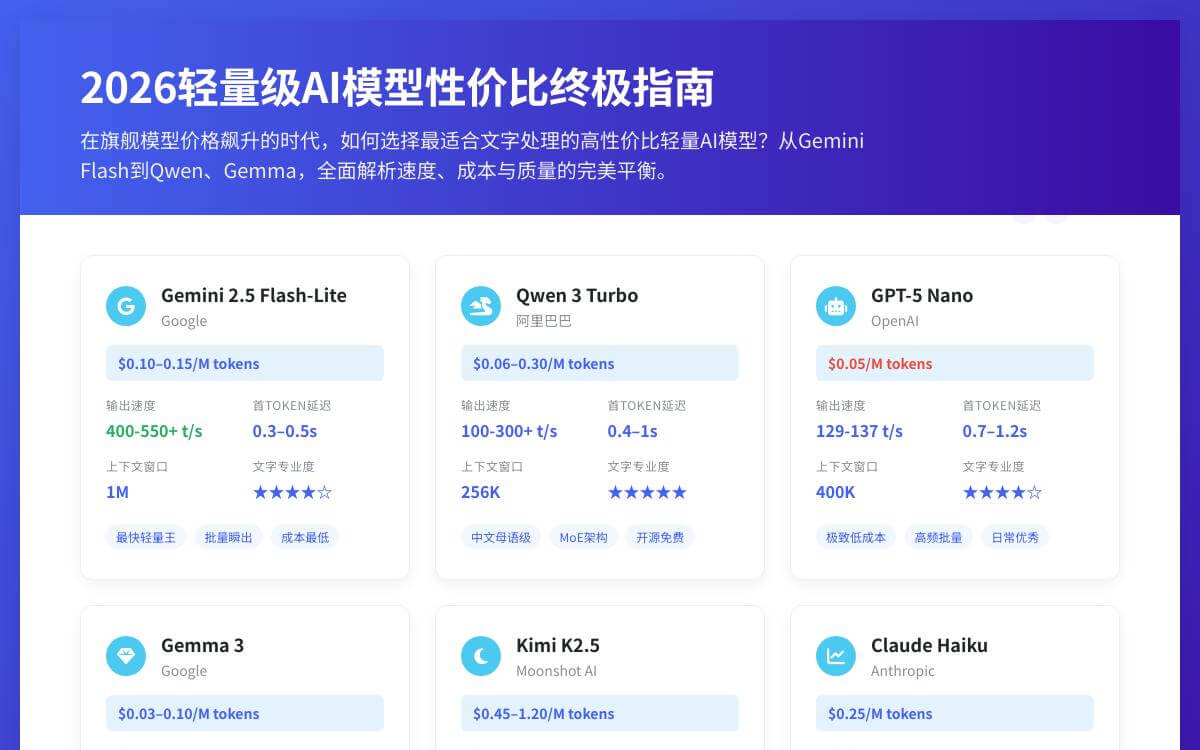Click the 日常优秀 tag on GPT-5 Nano
Image resolution: width=1200 pixels, height=750 pixels.
coord(1015,537)
